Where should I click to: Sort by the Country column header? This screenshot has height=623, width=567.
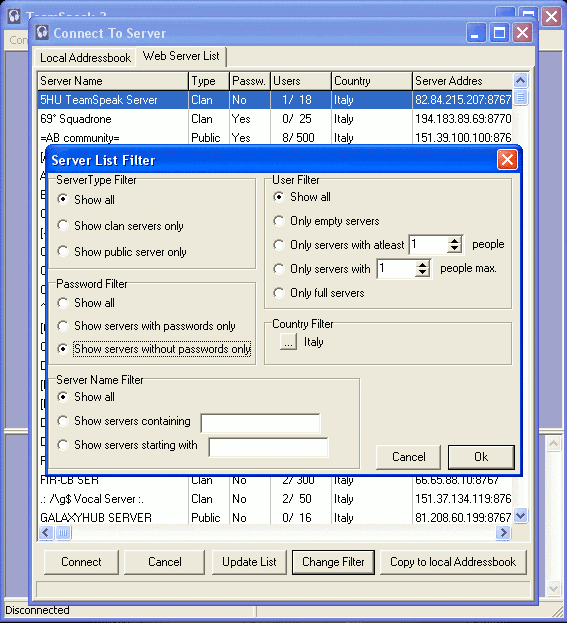pos(372,81)
